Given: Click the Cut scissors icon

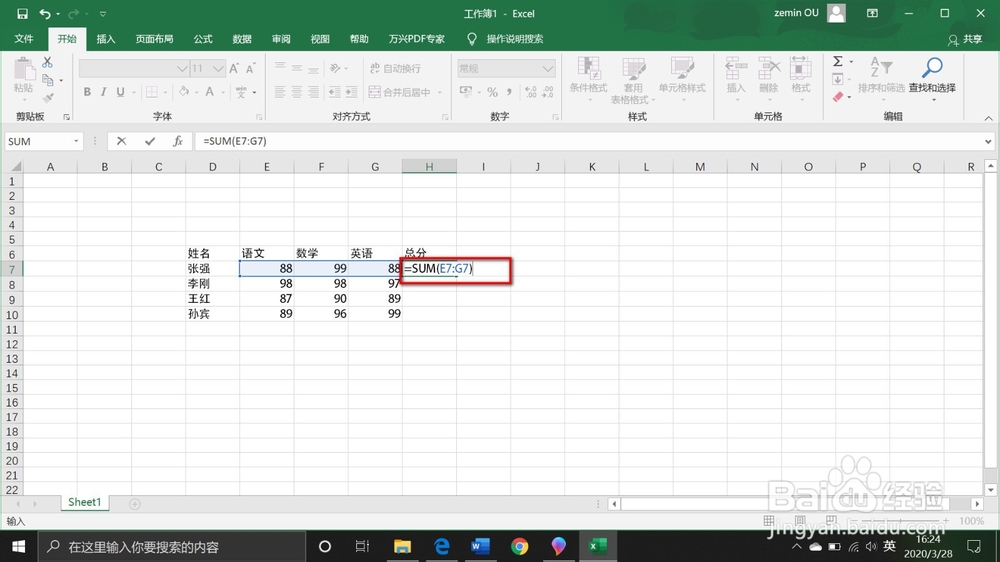Looking at the screenshot, I should pos(47,63).
